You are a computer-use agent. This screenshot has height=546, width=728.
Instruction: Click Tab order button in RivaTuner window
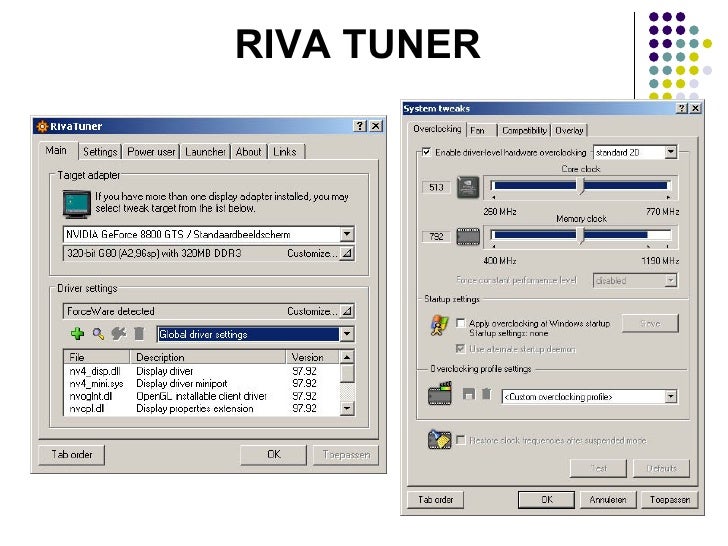click(x=72, y=455)
